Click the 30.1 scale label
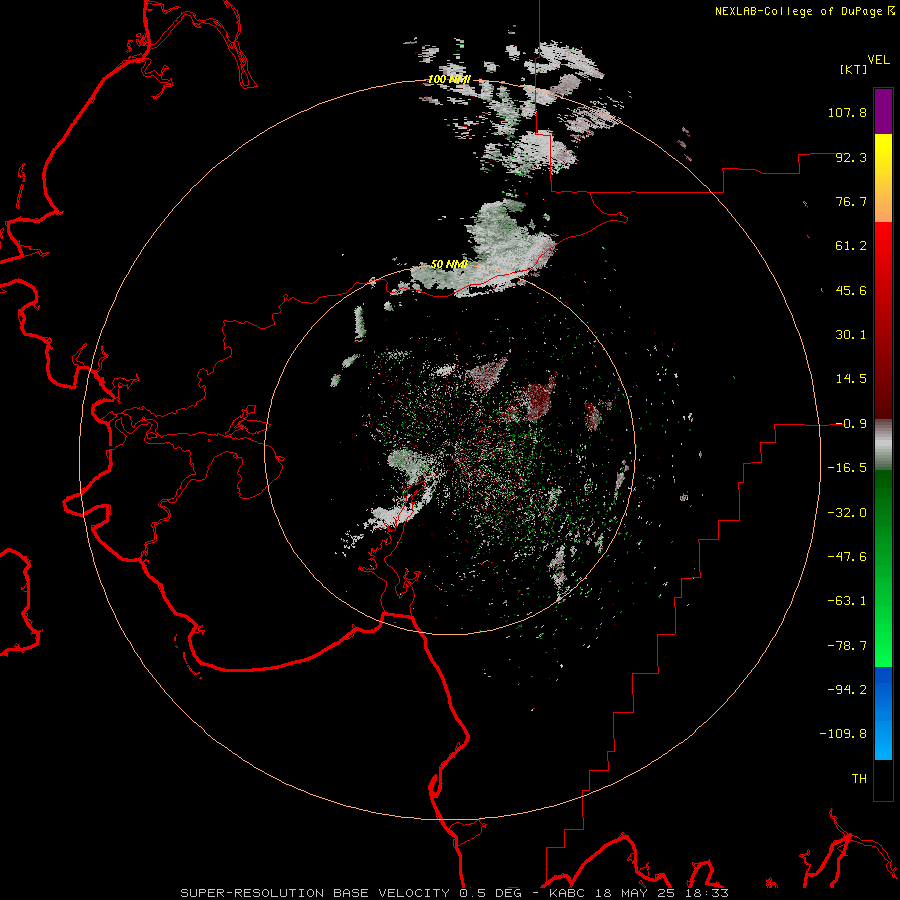 pos(851,335)
